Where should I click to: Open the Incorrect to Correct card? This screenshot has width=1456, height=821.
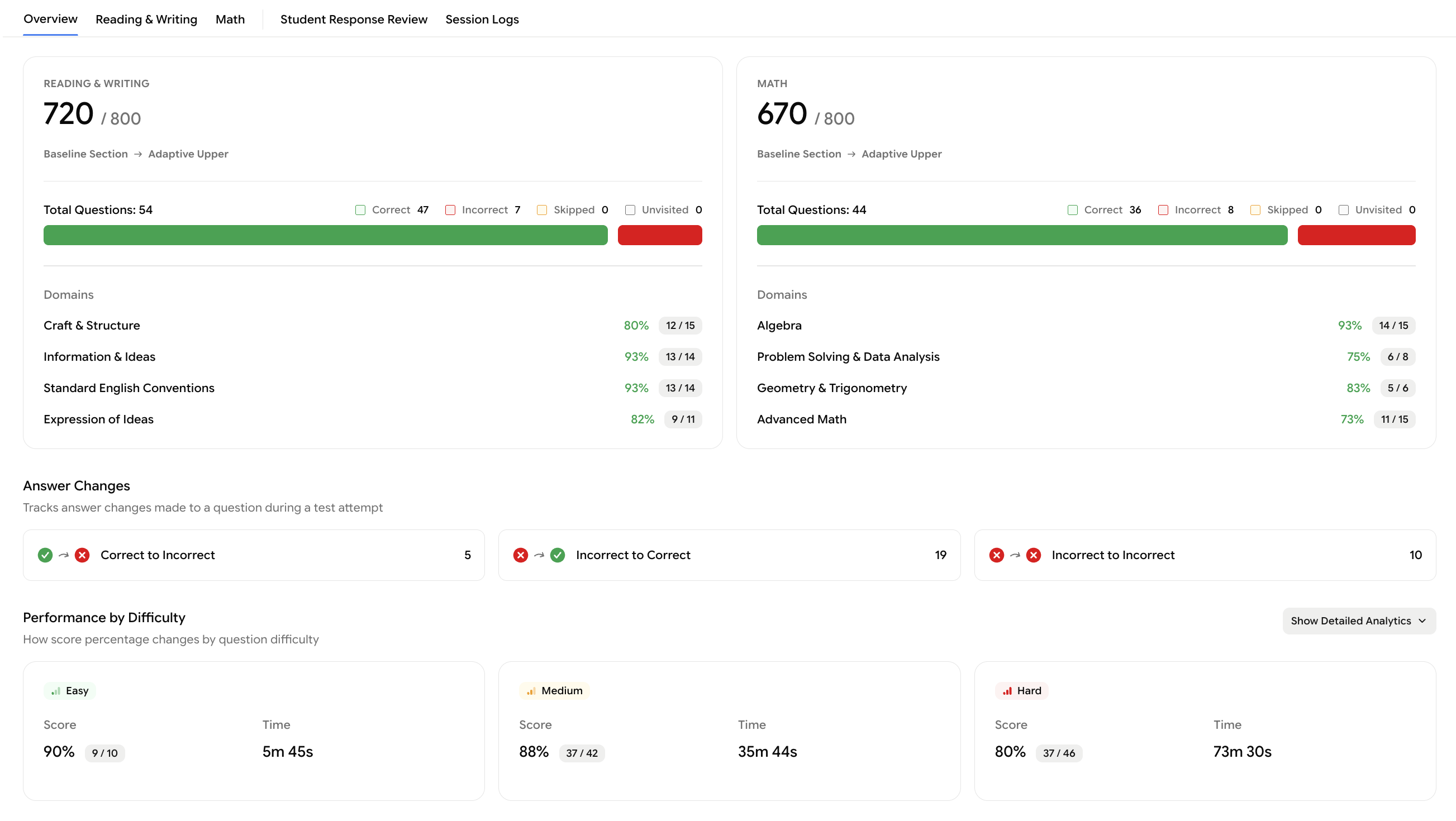pyautogui.click(x=729, y=556)
